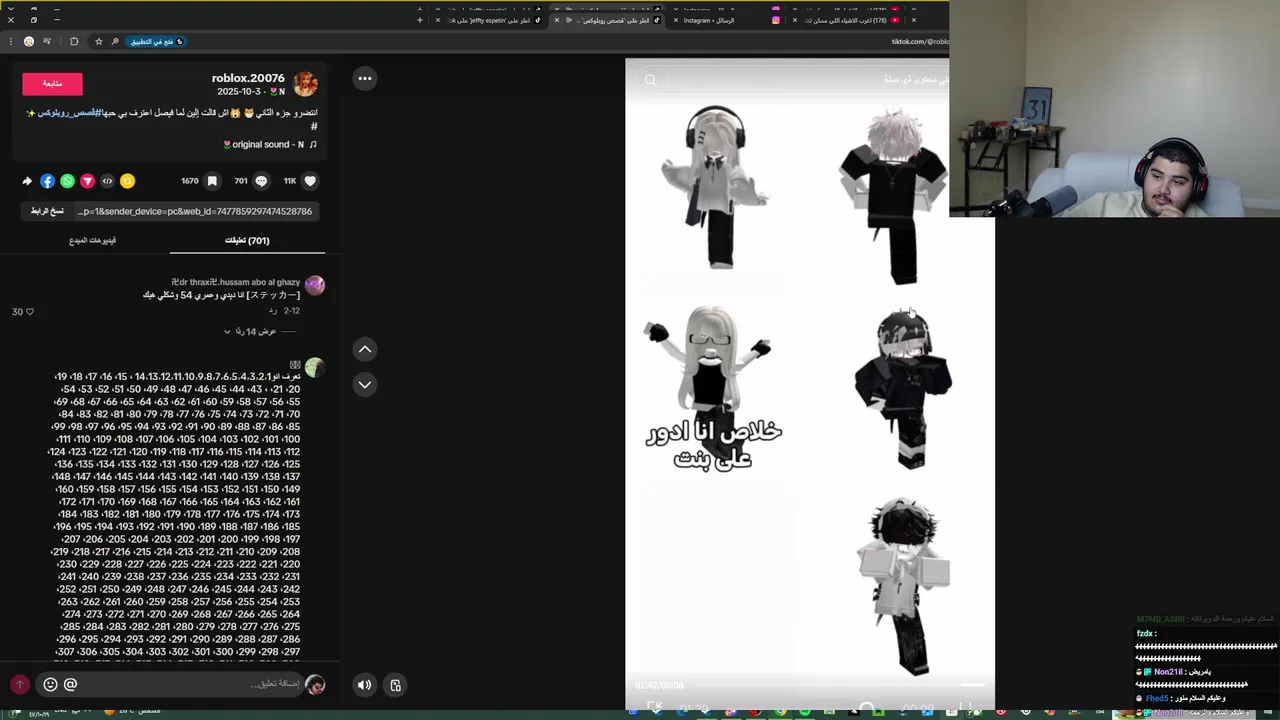Post the comment with the arrow button
1280x720 pixels.
tap(19, 684)
